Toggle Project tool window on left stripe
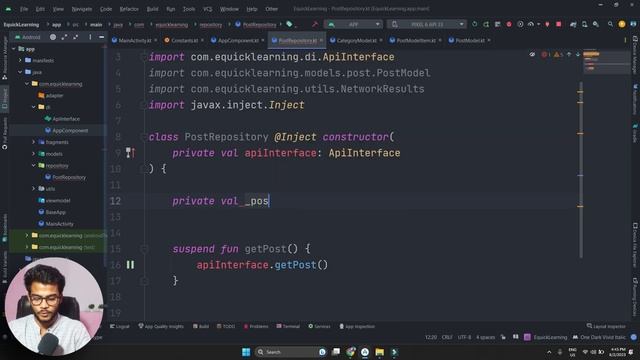This screenshot has height=360, width=640. coord(4,98)
